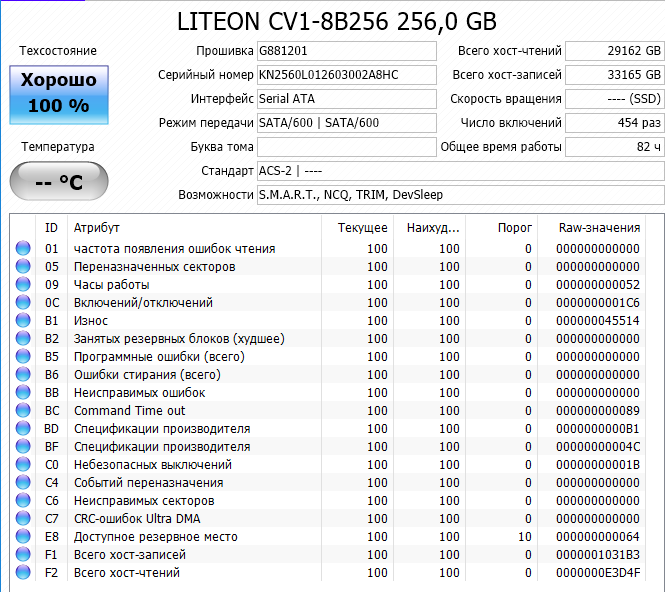The width and height of the screenshot is (665, 592).
Task: Click the ID column header
Action: tap(51, 228)
